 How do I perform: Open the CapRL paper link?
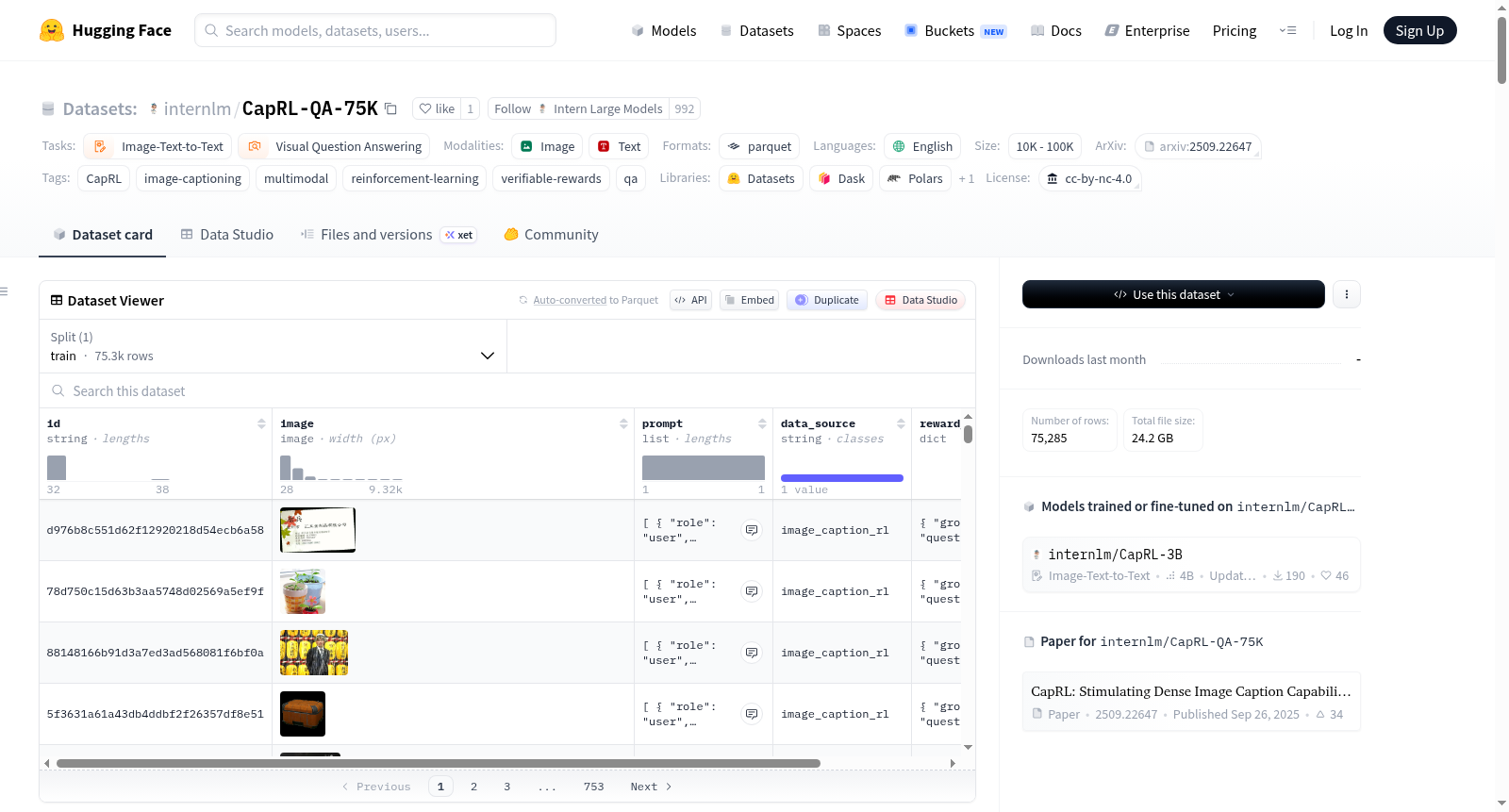1191,702
